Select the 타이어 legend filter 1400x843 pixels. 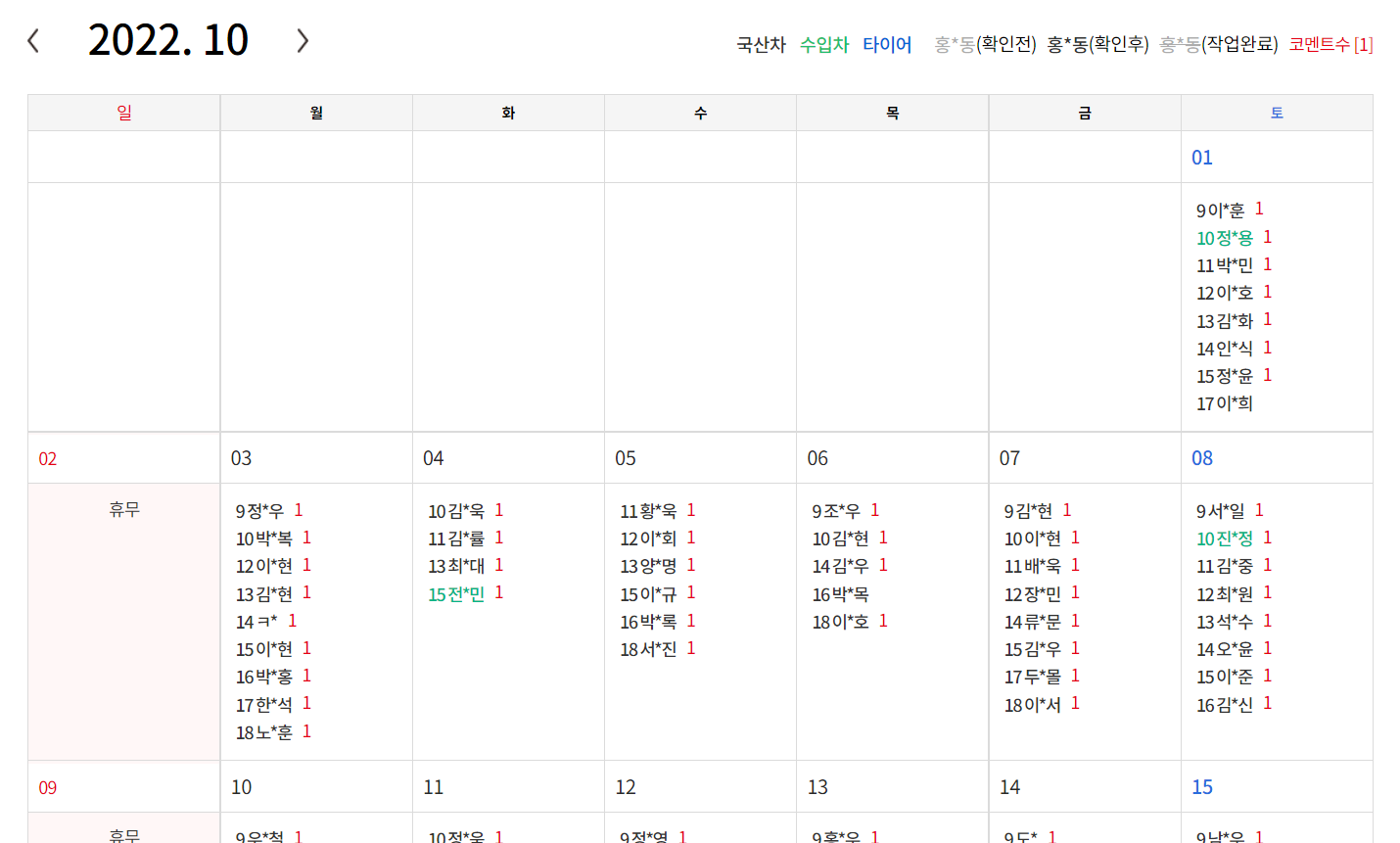(x=887, y=45)
